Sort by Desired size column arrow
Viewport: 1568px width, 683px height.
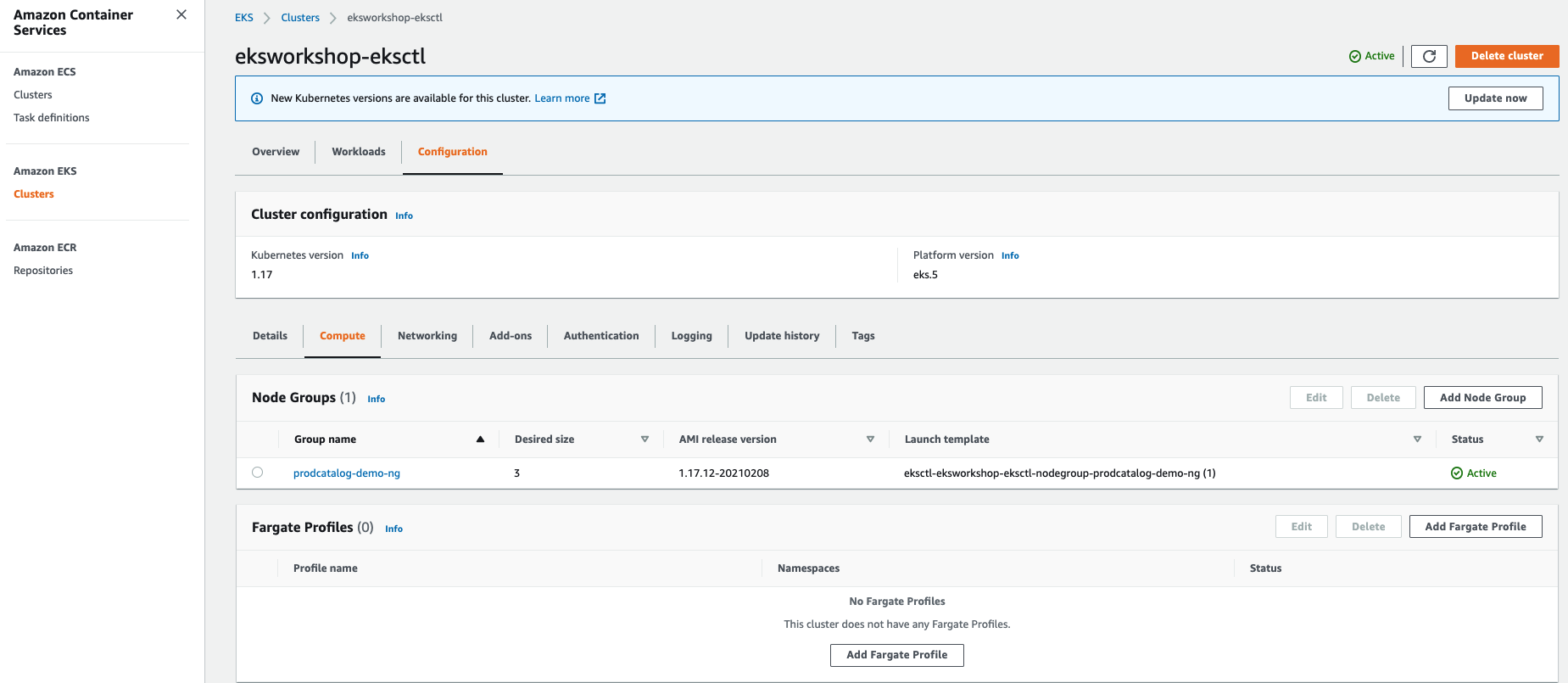644,439
